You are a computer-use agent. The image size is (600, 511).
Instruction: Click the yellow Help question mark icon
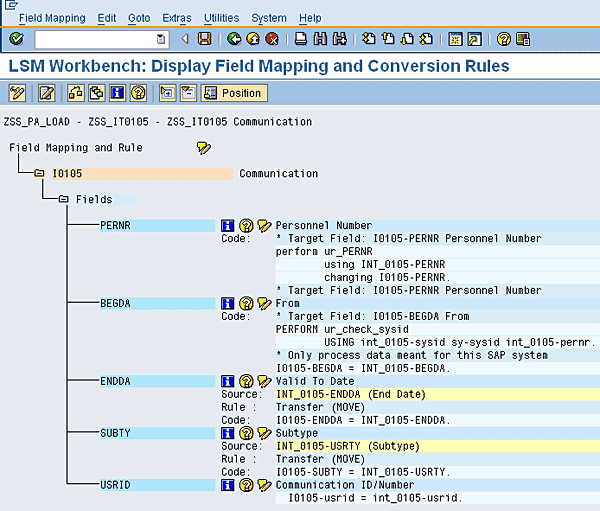coord(504,39)
